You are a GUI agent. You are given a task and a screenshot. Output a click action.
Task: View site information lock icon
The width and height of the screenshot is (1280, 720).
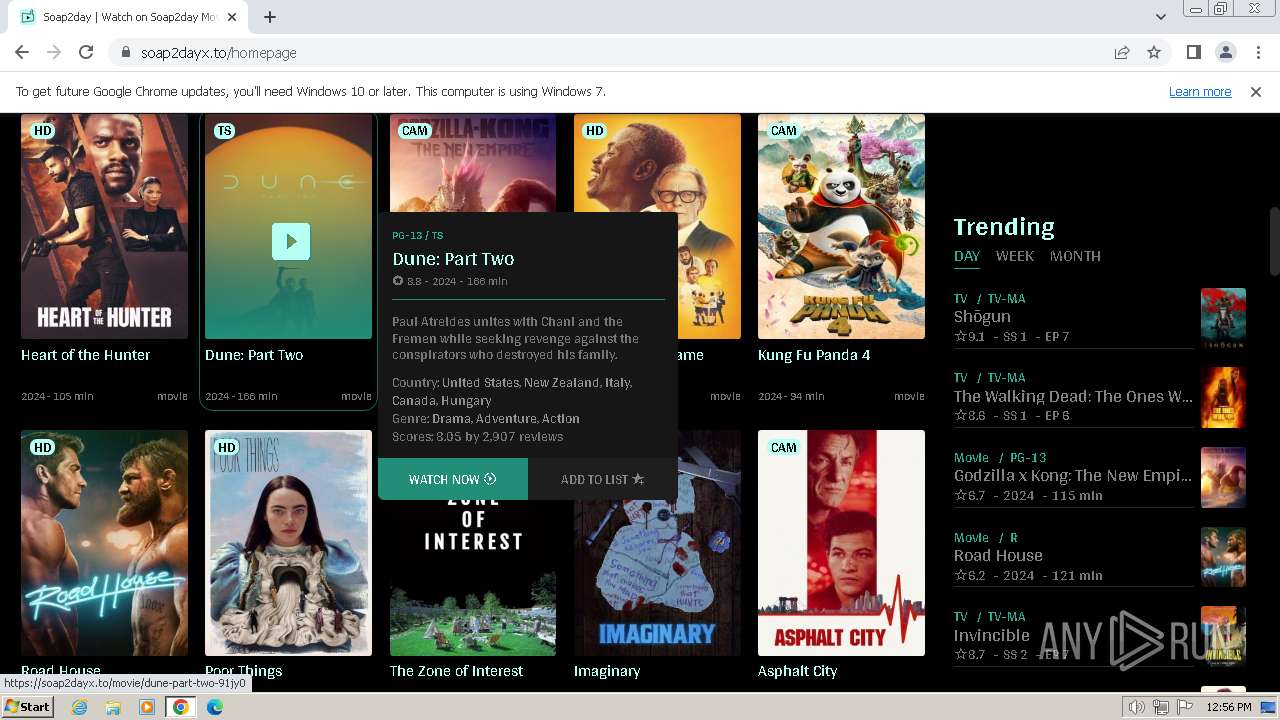[x=126, y=52]
